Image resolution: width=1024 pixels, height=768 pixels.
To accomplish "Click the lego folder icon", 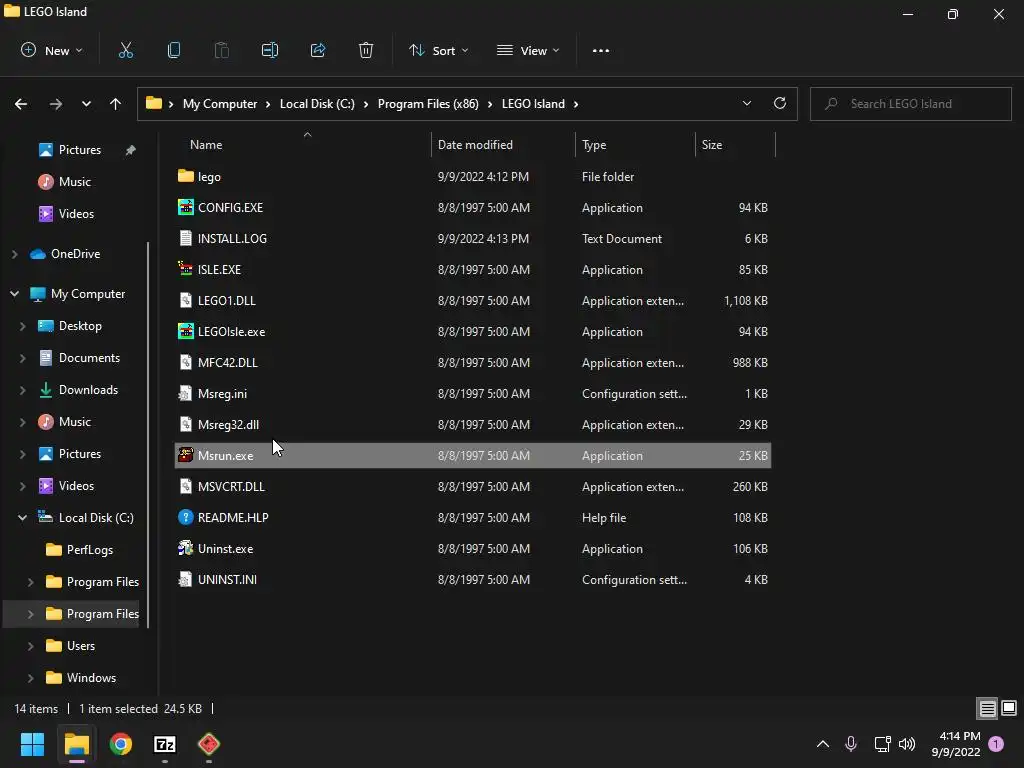I will 185,176.
